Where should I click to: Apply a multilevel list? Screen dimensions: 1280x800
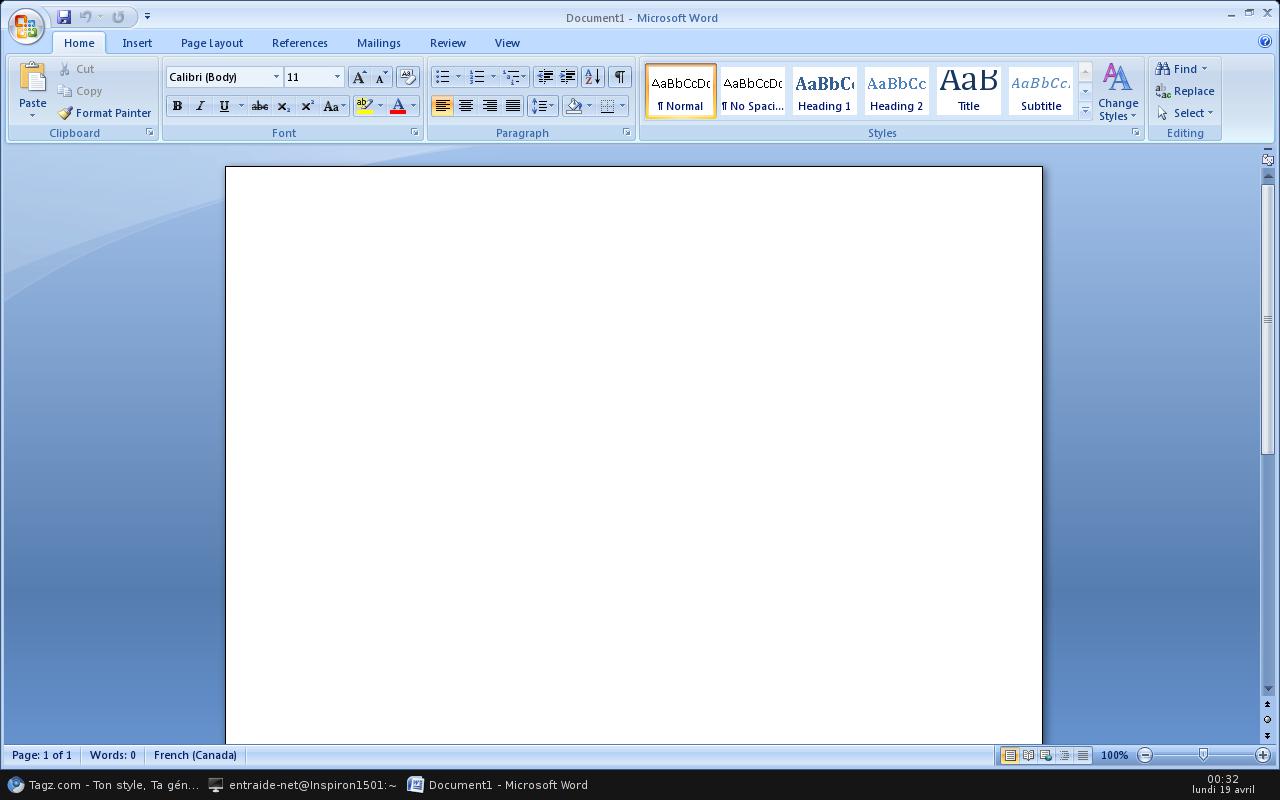point(511,77)
